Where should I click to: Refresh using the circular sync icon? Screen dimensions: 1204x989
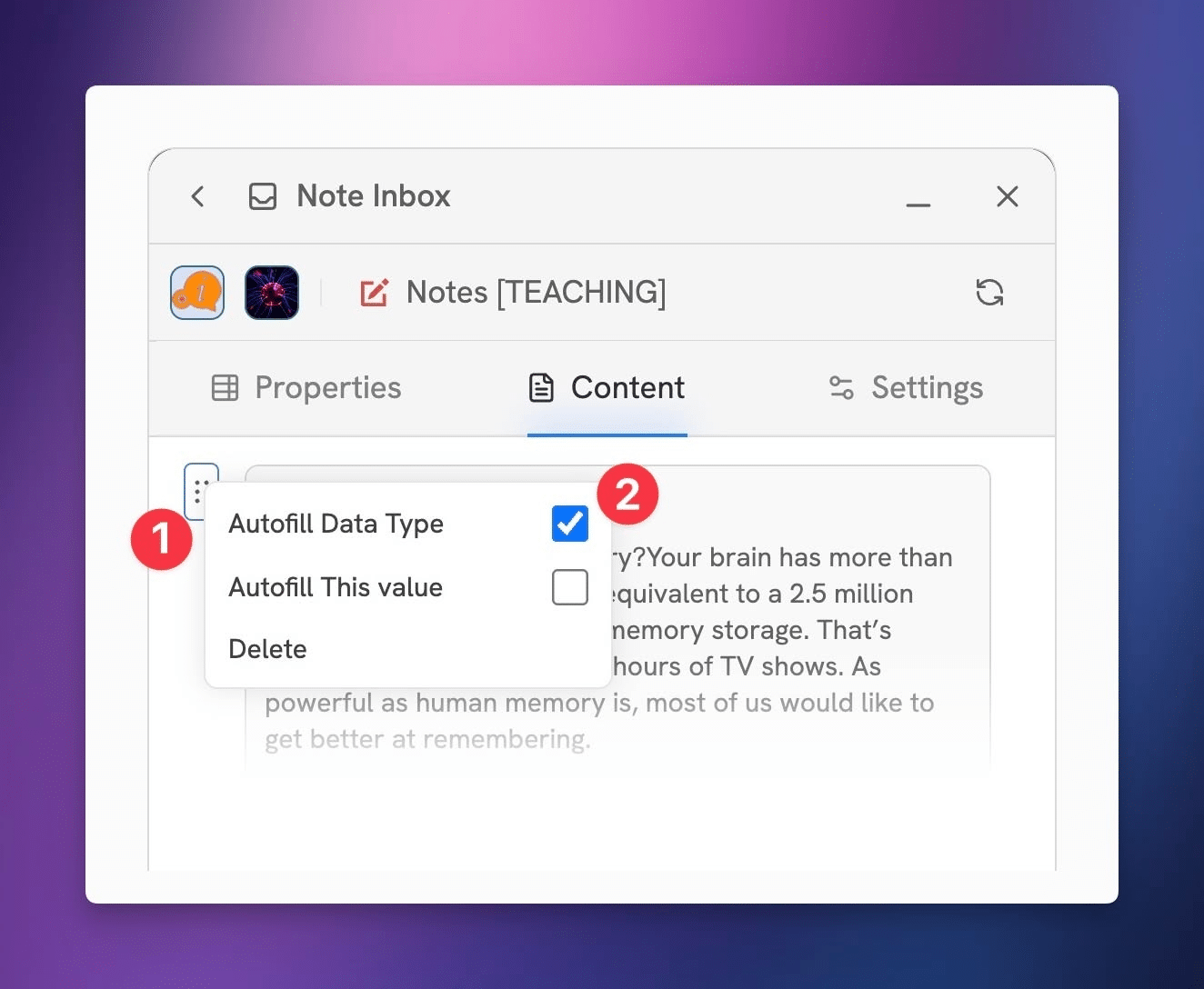coord(989,293)
